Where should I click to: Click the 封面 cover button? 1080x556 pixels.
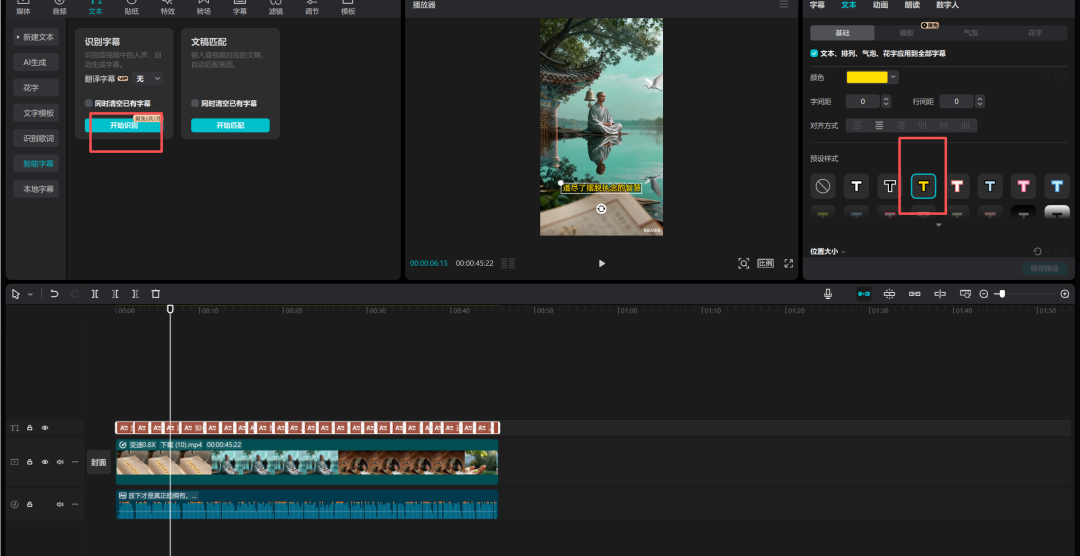(x=98, y=462)
